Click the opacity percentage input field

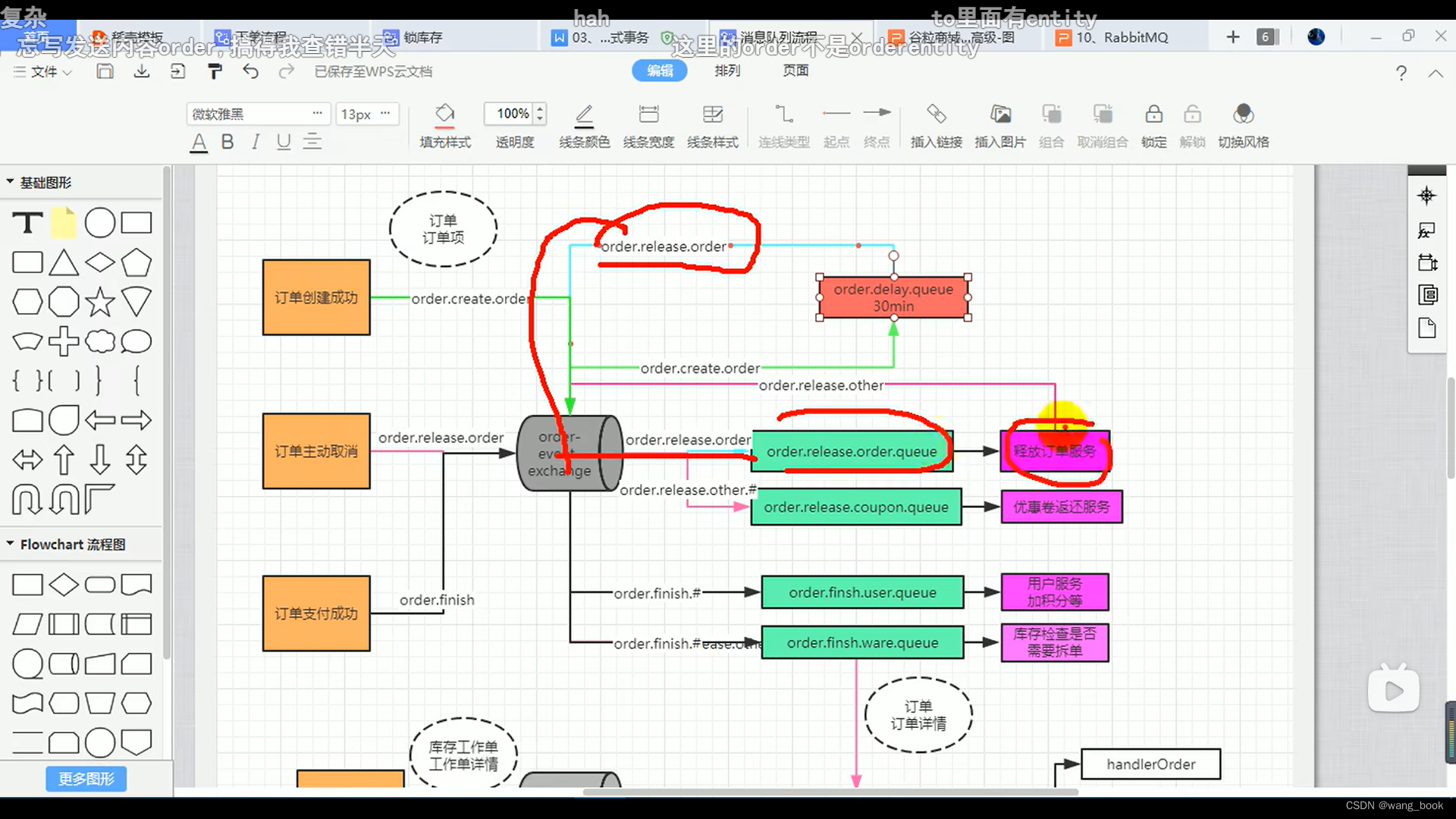click(x=510, y=114)
